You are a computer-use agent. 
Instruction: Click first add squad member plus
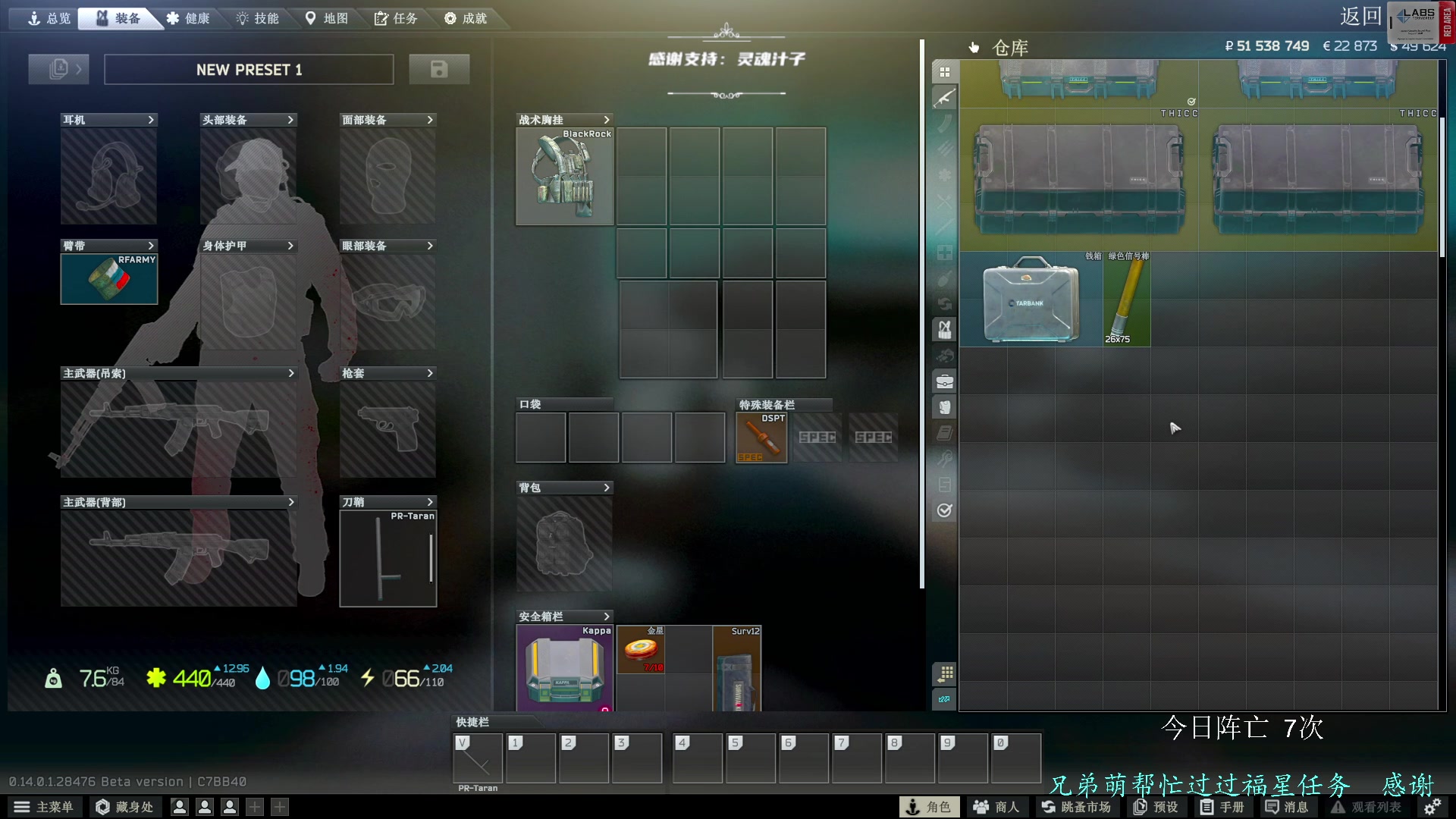(255, 807)
